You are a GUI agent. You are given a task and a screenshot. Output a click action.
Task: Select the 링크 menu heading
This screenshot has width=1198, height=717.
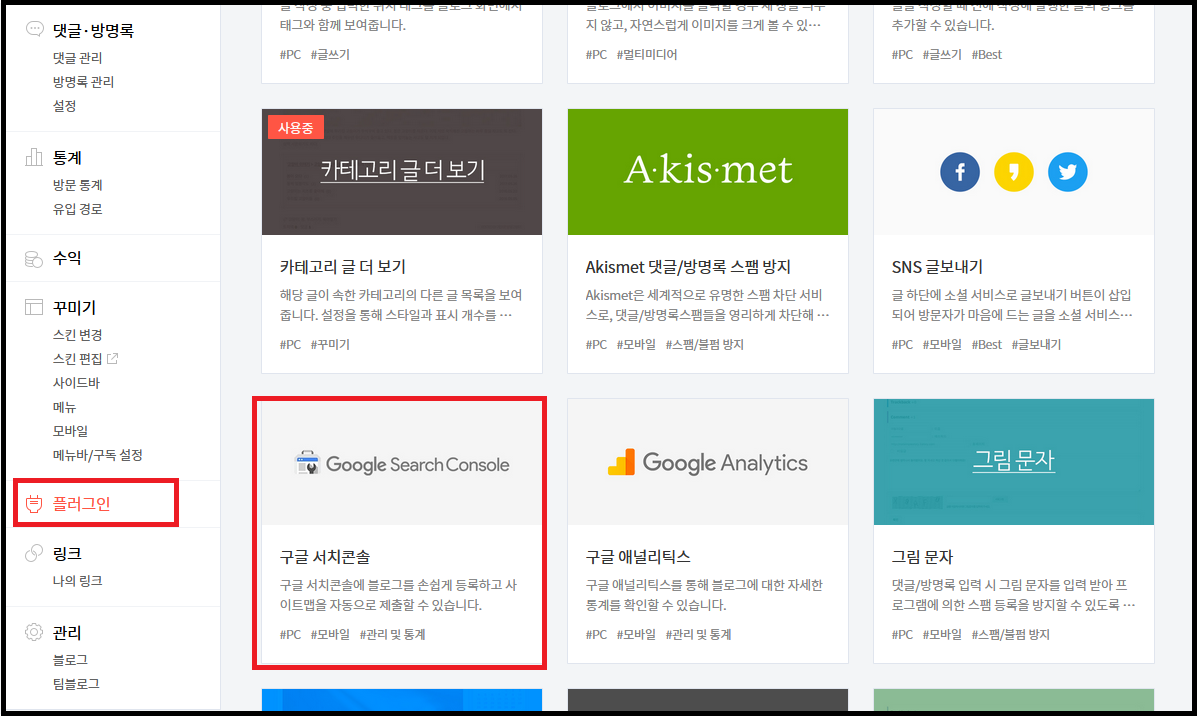(x=67, y=553)
